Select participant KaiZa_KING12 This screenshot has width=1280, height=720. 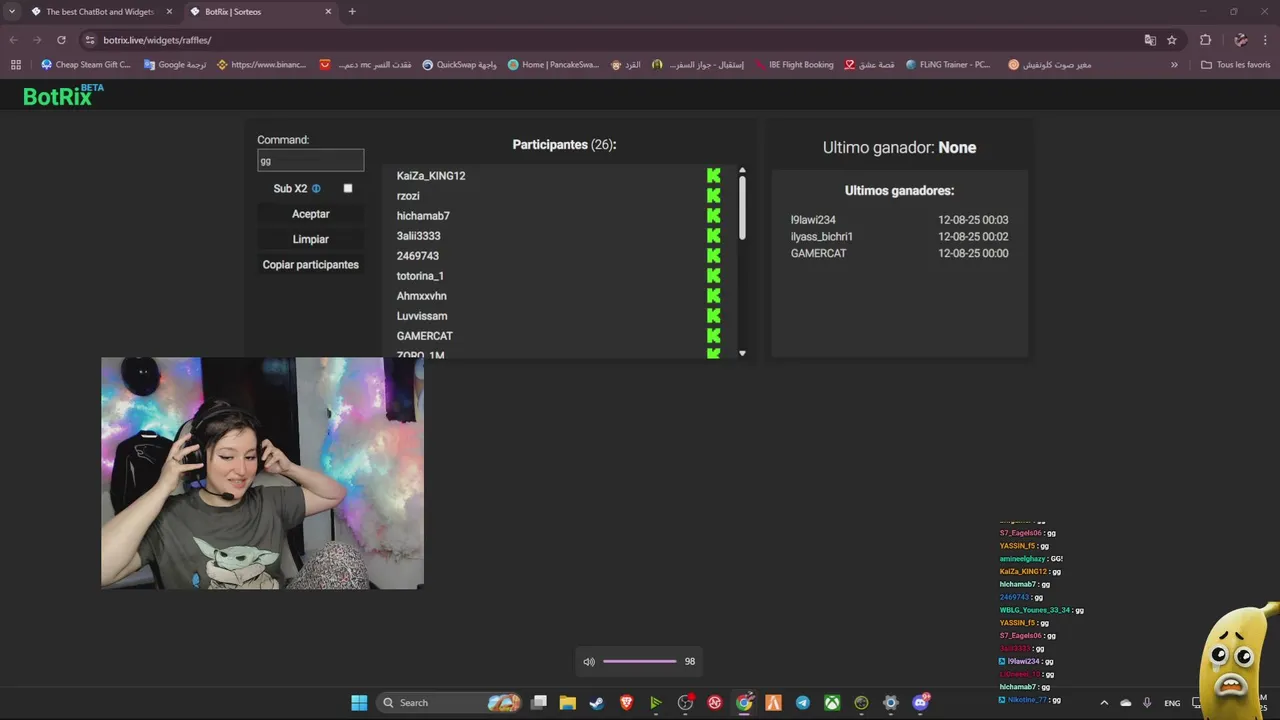coord(431,176)
